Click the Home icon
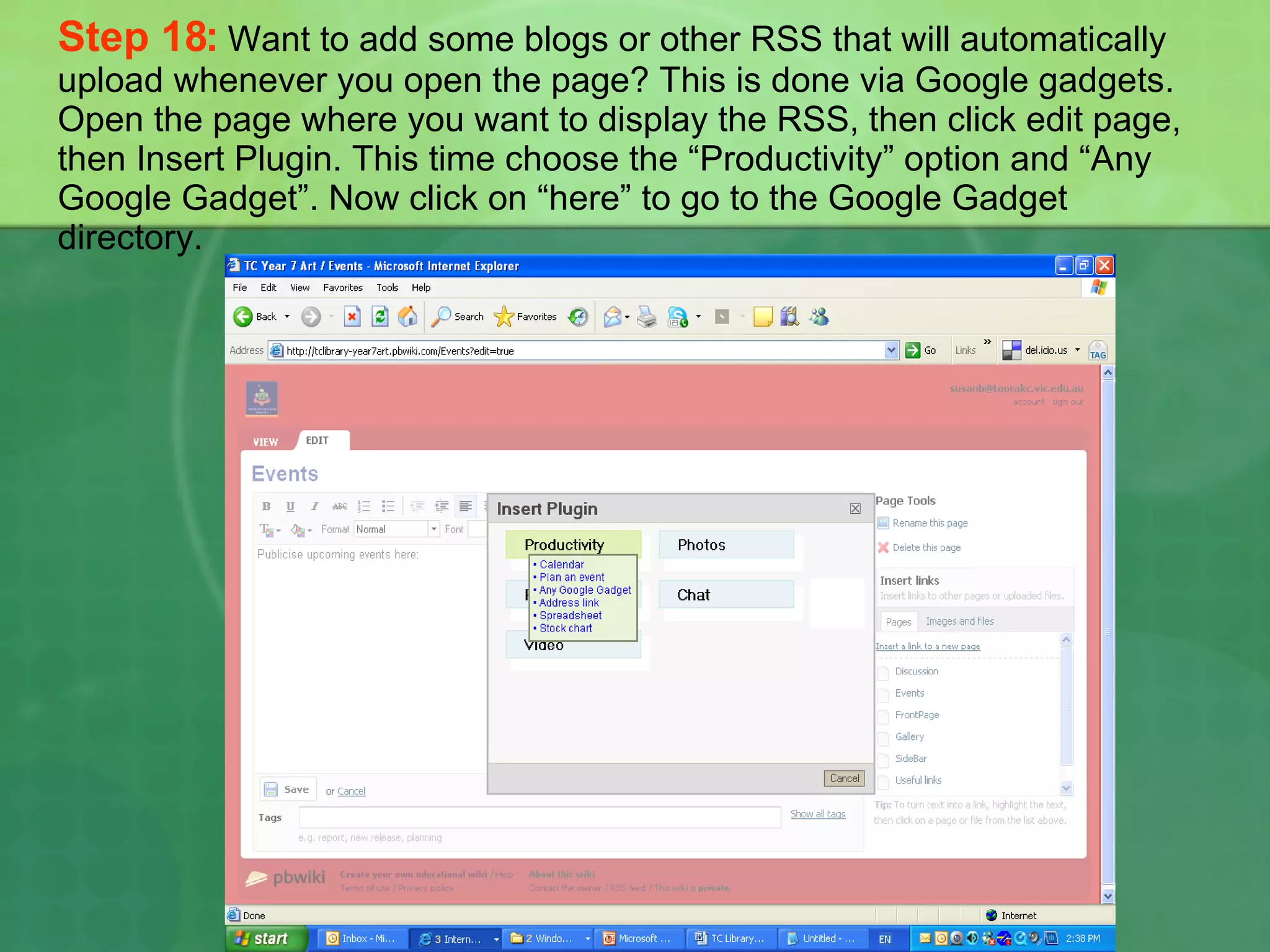 pyautogui.click(x=407, y=317)
